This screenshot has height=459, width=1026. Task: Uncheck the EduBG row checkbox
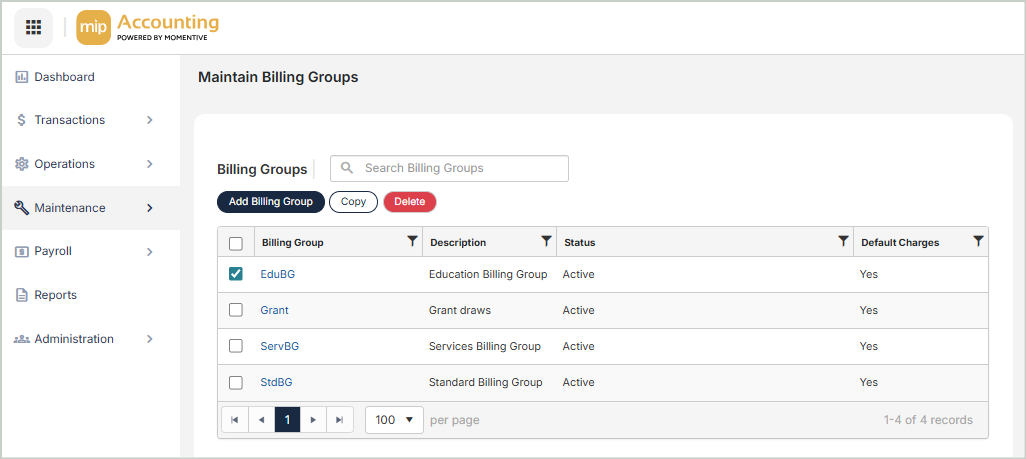236,274
